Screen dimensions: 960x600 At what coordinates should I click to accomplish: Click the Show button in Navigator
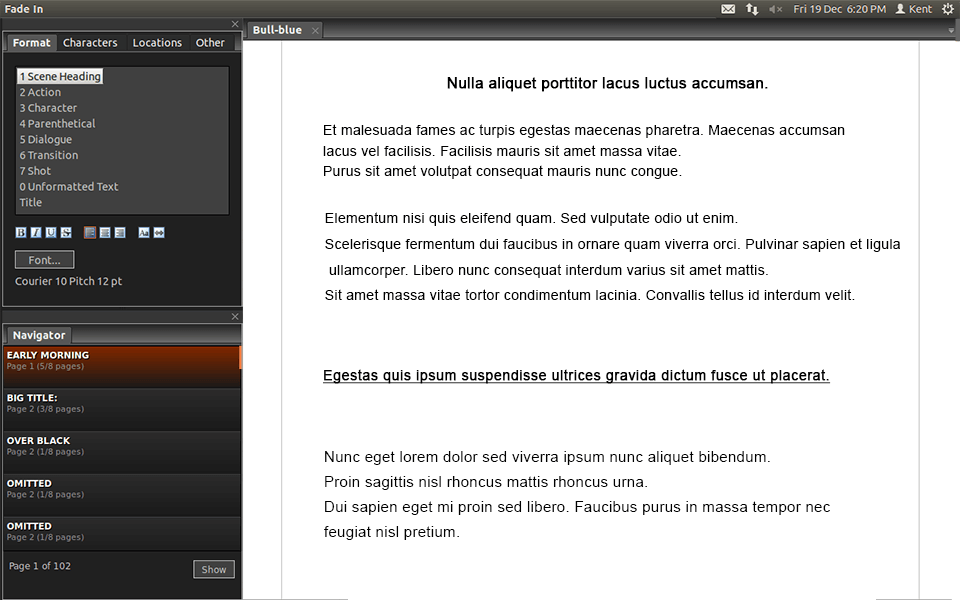pyautogui.click(x=213, y=568)
